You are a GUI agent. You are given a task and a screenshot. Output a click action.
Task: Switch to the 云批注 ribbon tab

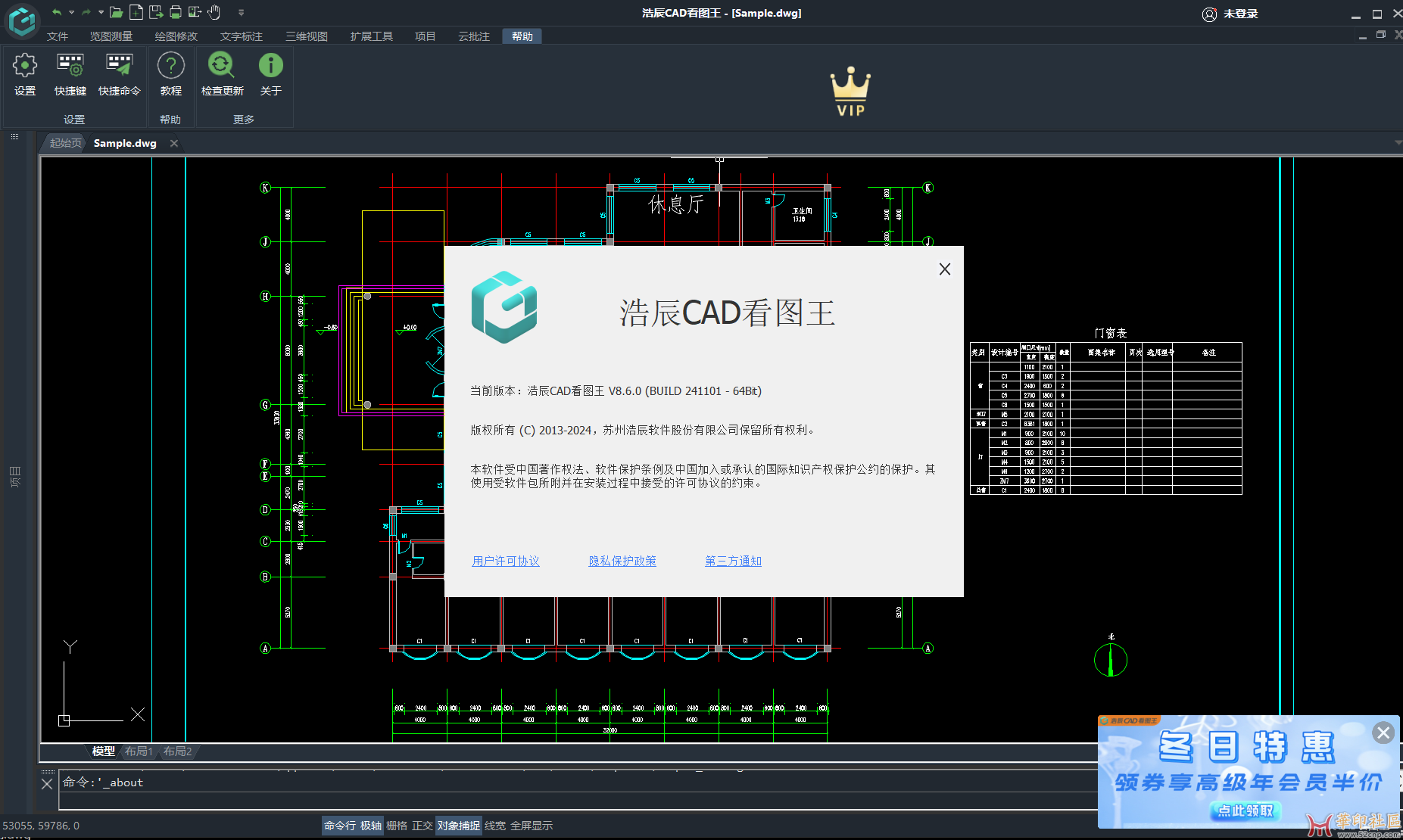click(474, 36)
